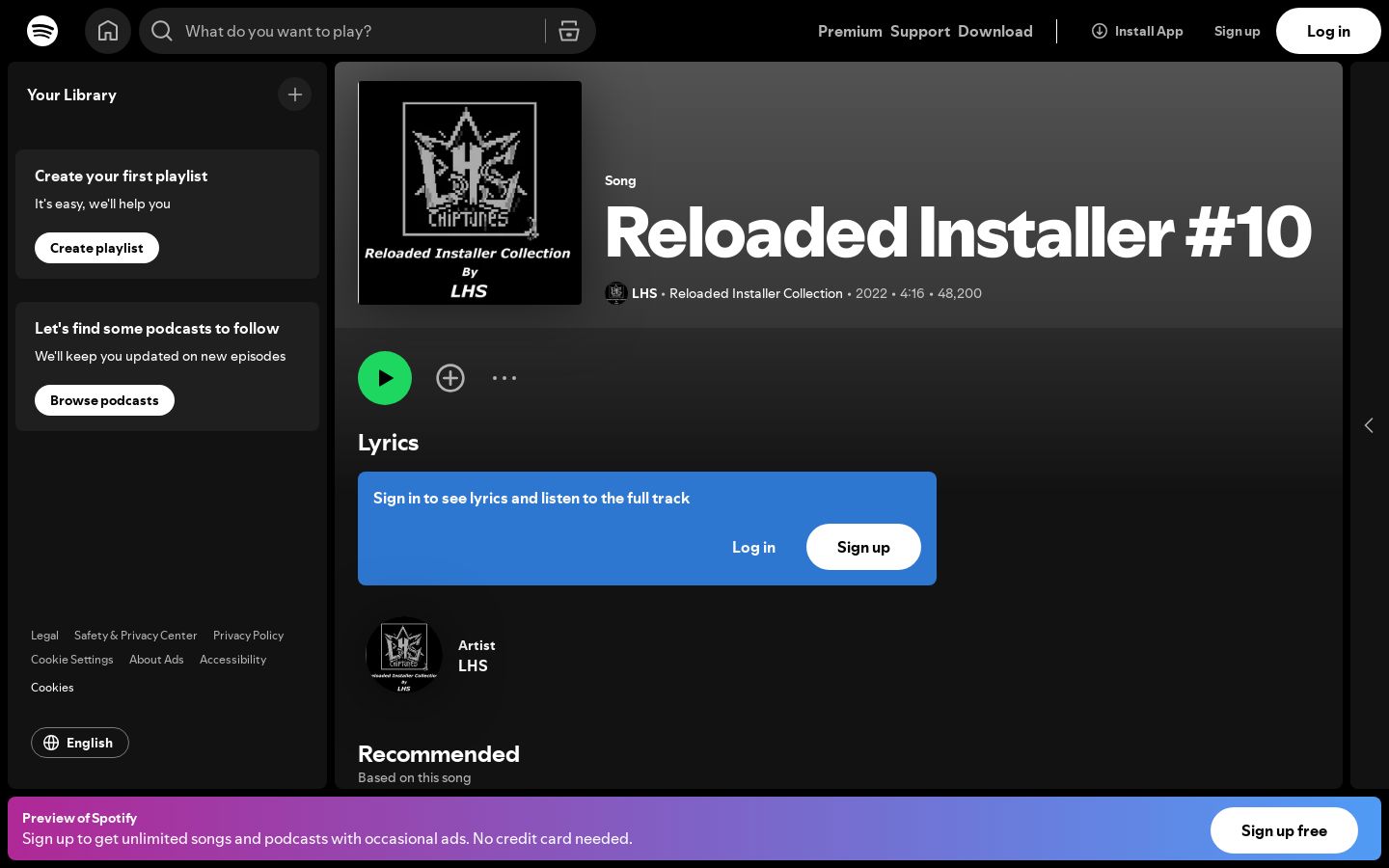Go to Home using the house icon
Viewport: 1389px width, 868px height.
[108, 31]
